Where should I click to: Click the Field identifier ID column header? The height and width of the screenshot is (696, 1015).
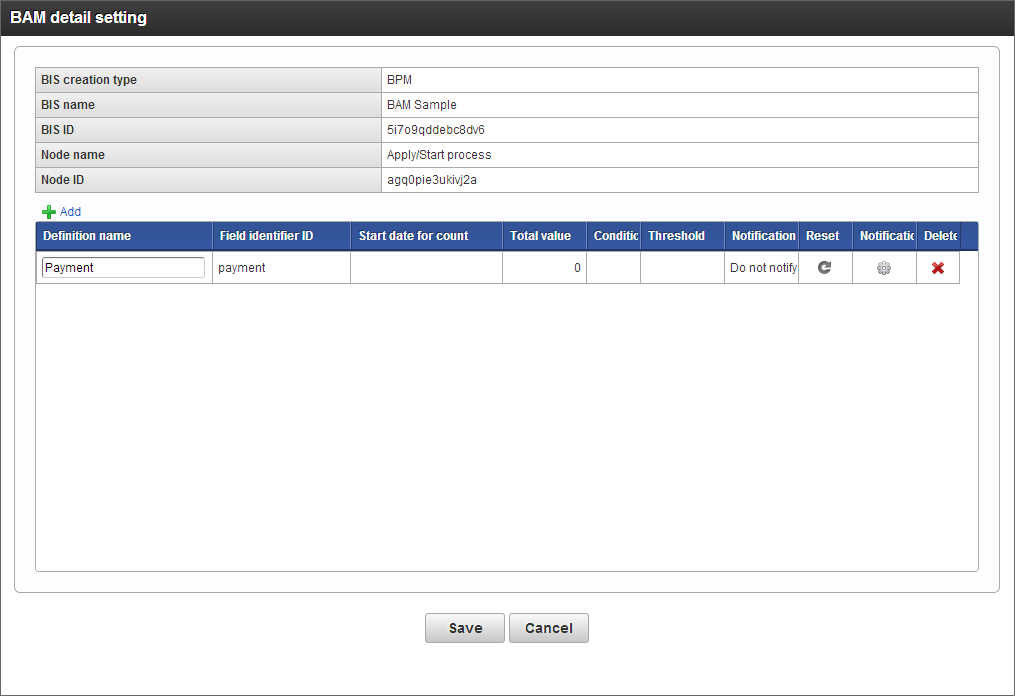pos(282,236)
